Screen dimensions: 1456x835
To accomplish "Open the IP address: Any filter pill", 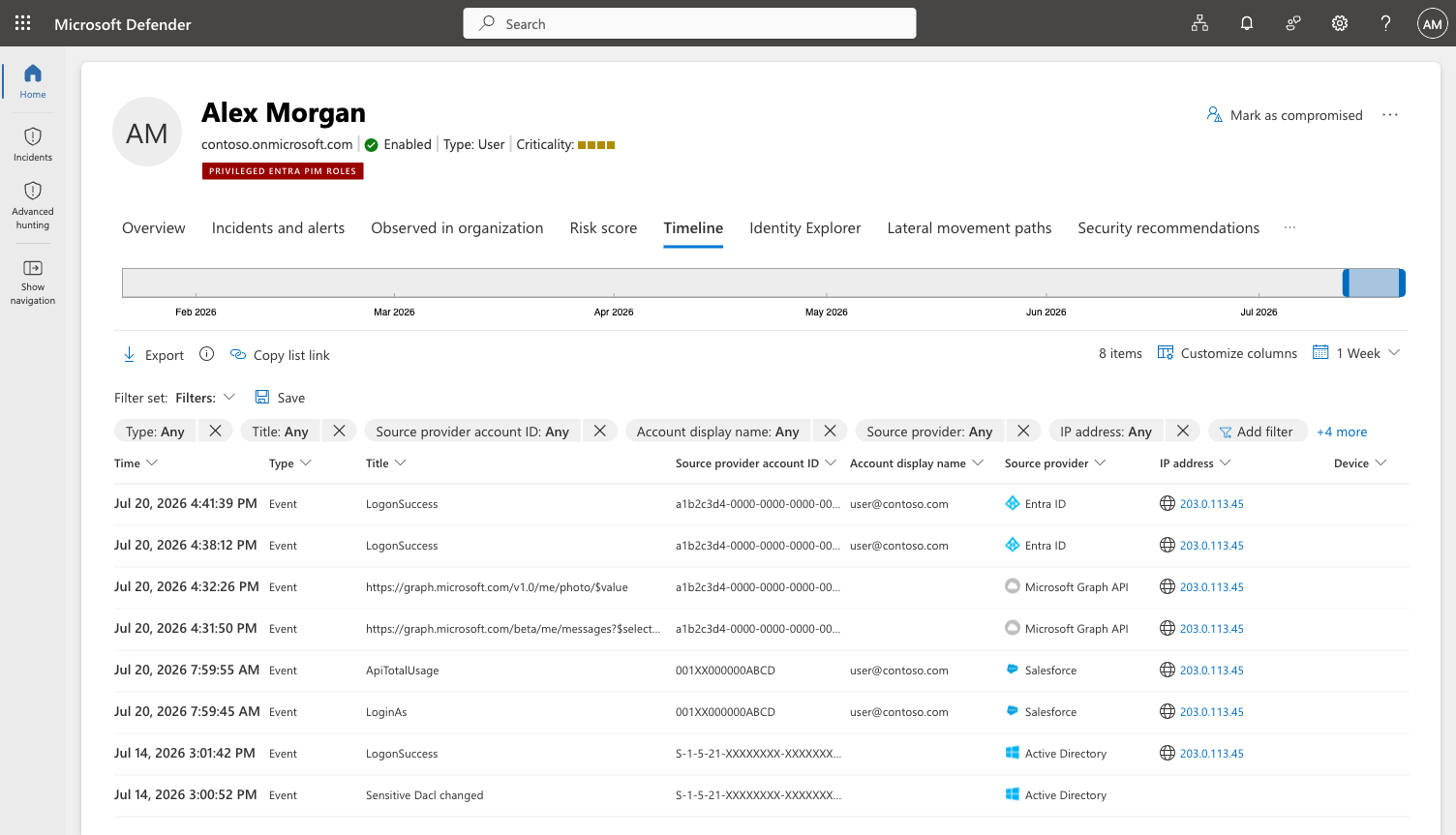I will pyautogui.click(x=1106, y=432).
